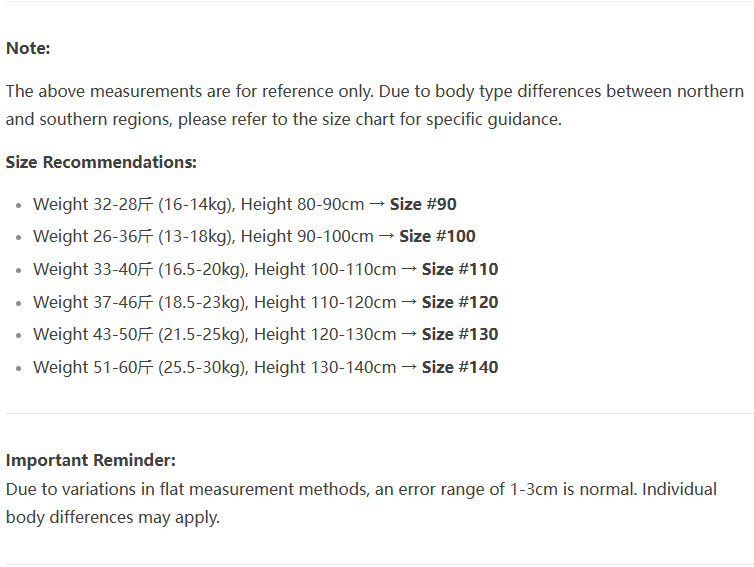Image resolution: width=754 pixels, height=567 pixels.
Task: Click the arrow before Size #90
Action: coord(377,204)
